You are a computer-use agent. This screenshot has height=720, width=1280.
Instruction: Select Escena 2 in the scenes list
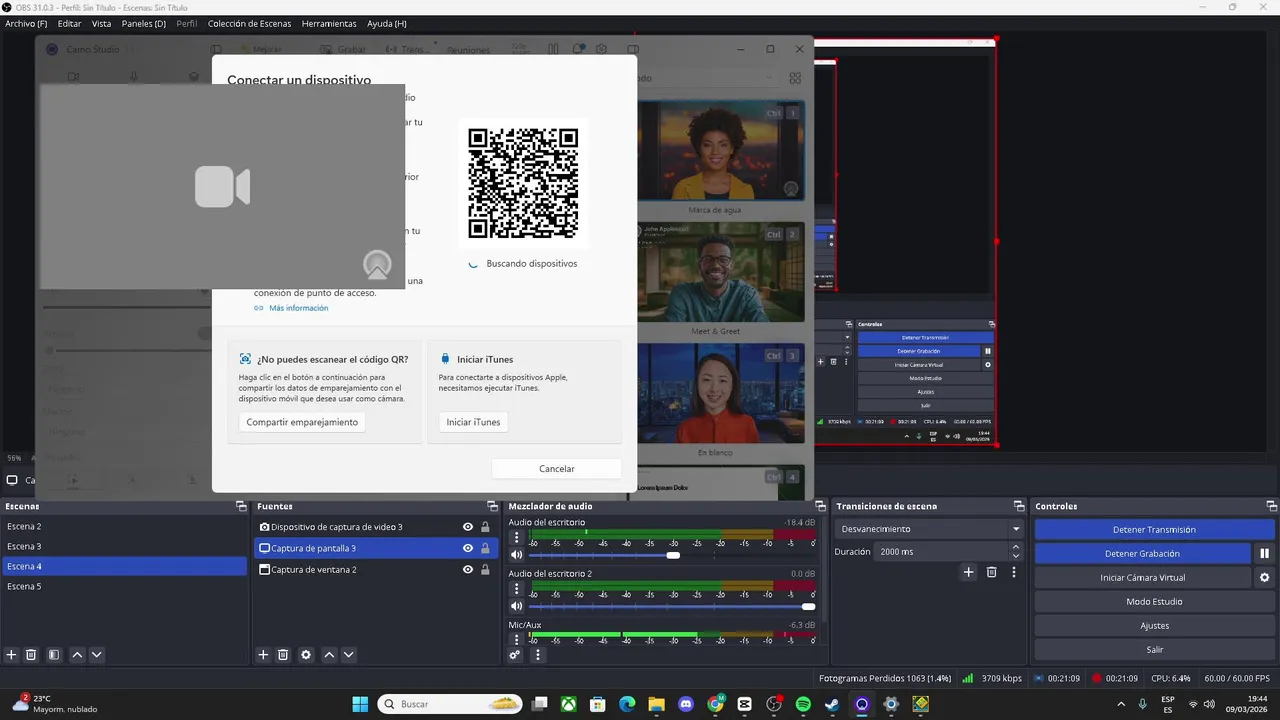(124, 526)
